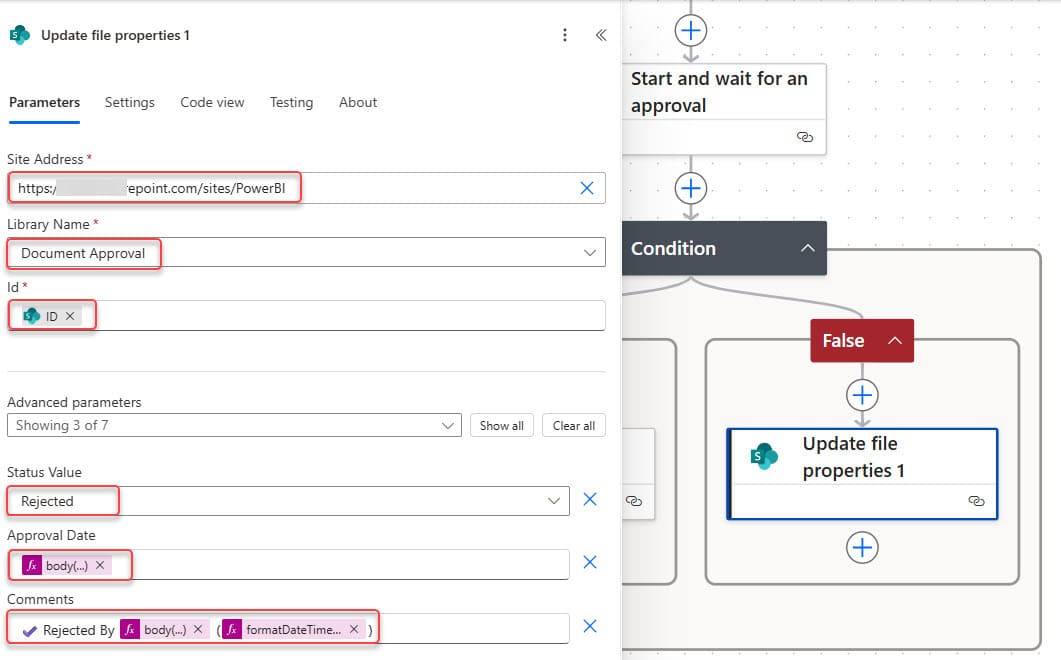Open the Status Value dropdown
1061x660 pixels.
553,501
